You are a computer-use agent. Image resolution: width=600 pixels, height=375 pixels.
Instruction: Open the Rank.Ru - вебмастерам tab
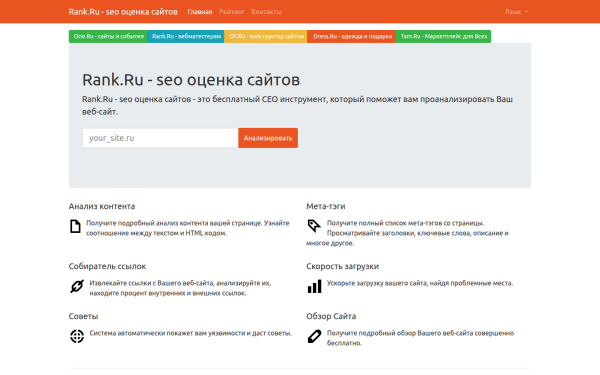point(186,36)
